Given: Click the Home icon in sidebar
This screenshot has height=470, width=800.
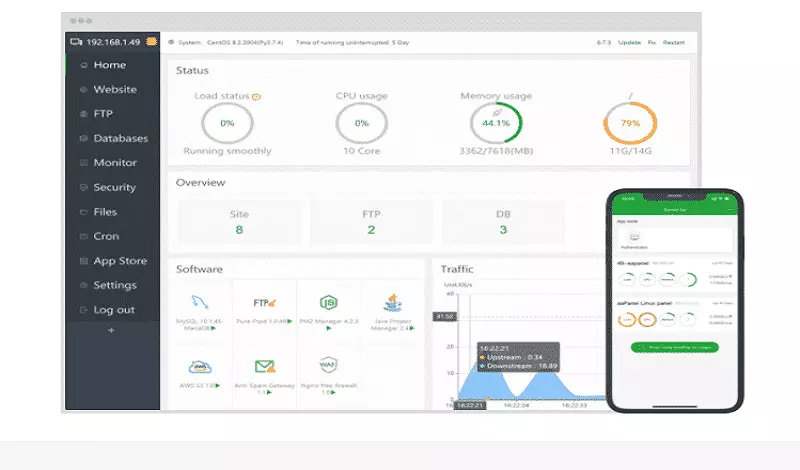Looking at the screenshot, I should tap(84, 65).
